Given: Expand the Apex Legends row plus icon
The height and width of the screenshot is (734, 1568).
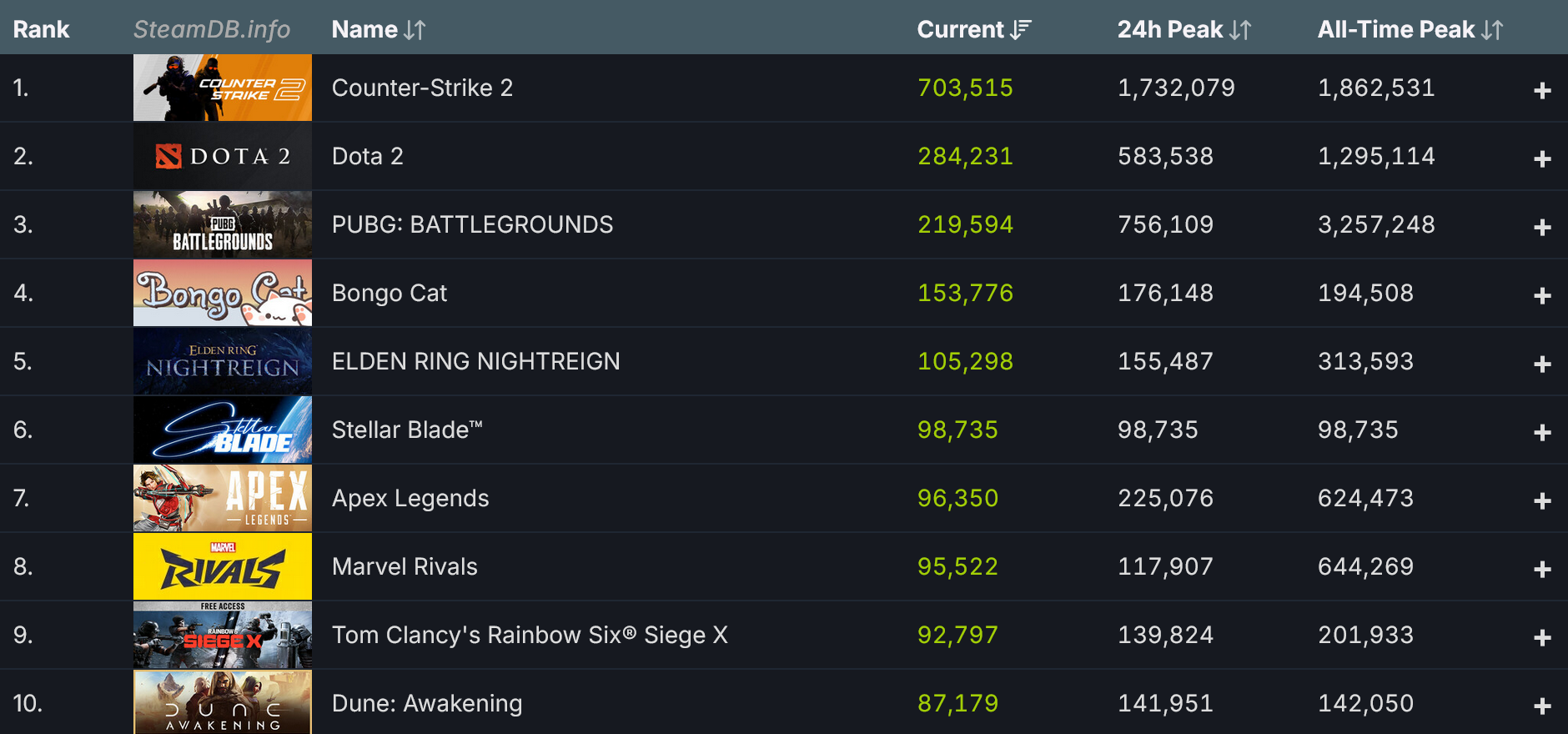Looking at the screenshot, I should point(1542,500).
